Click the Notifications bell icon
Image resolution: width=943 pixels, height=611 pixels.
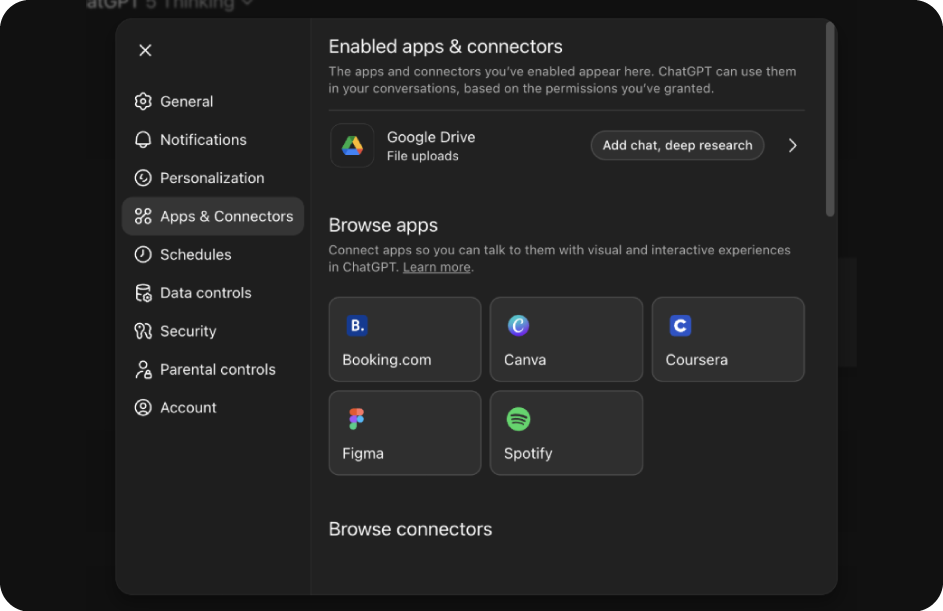(143, 140)
